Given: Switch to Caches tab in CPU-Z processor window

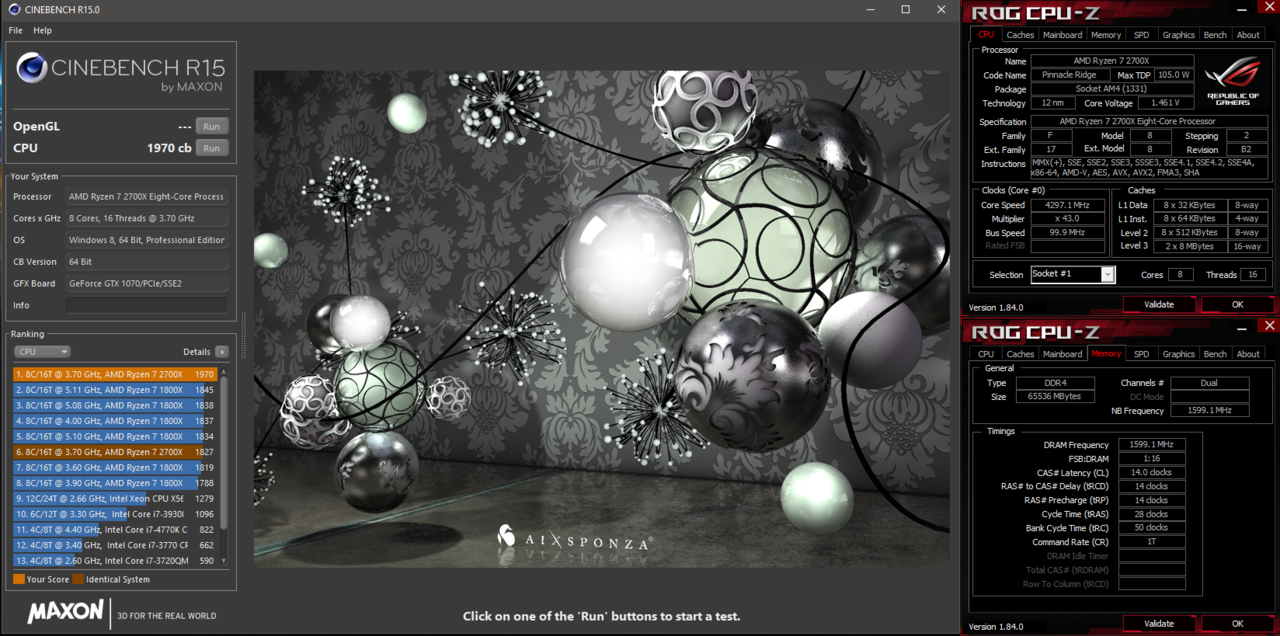Looking at the screenshot, I should [x=1020, y=34].
